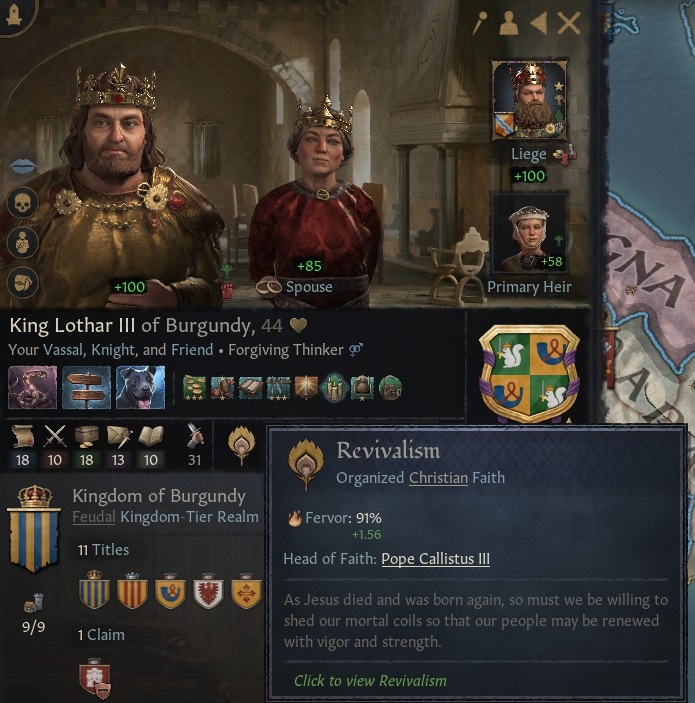Select the Kingdom of Burgundy striped banner

34,530
